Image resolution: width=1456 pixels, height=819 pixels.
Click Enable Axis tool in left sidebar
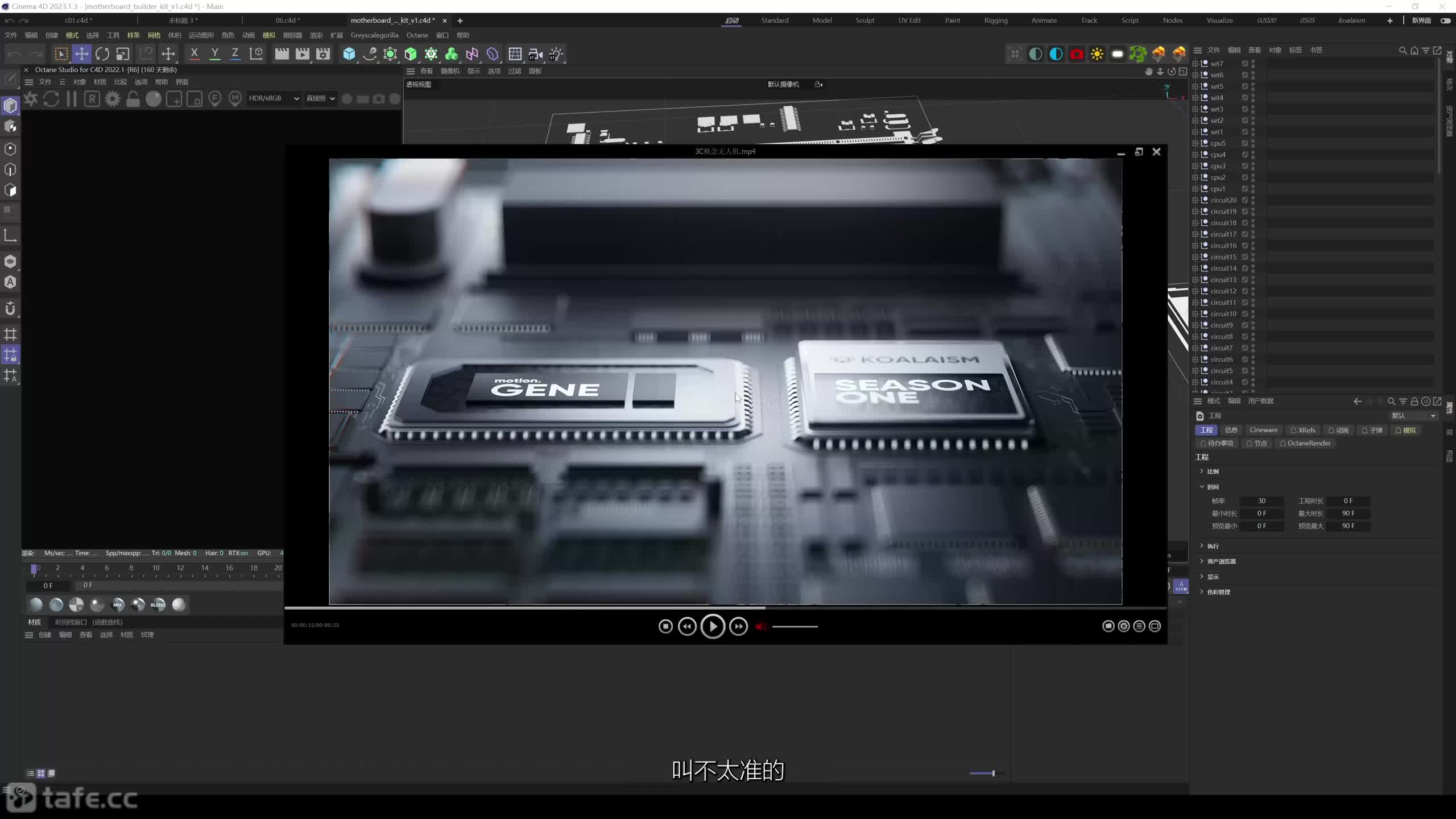10,235
